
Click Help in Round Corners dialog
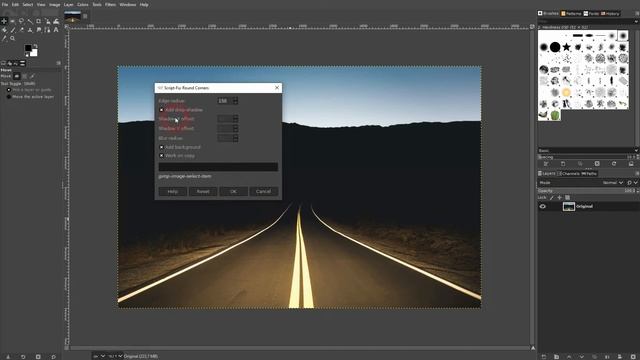tap(173, 191)
